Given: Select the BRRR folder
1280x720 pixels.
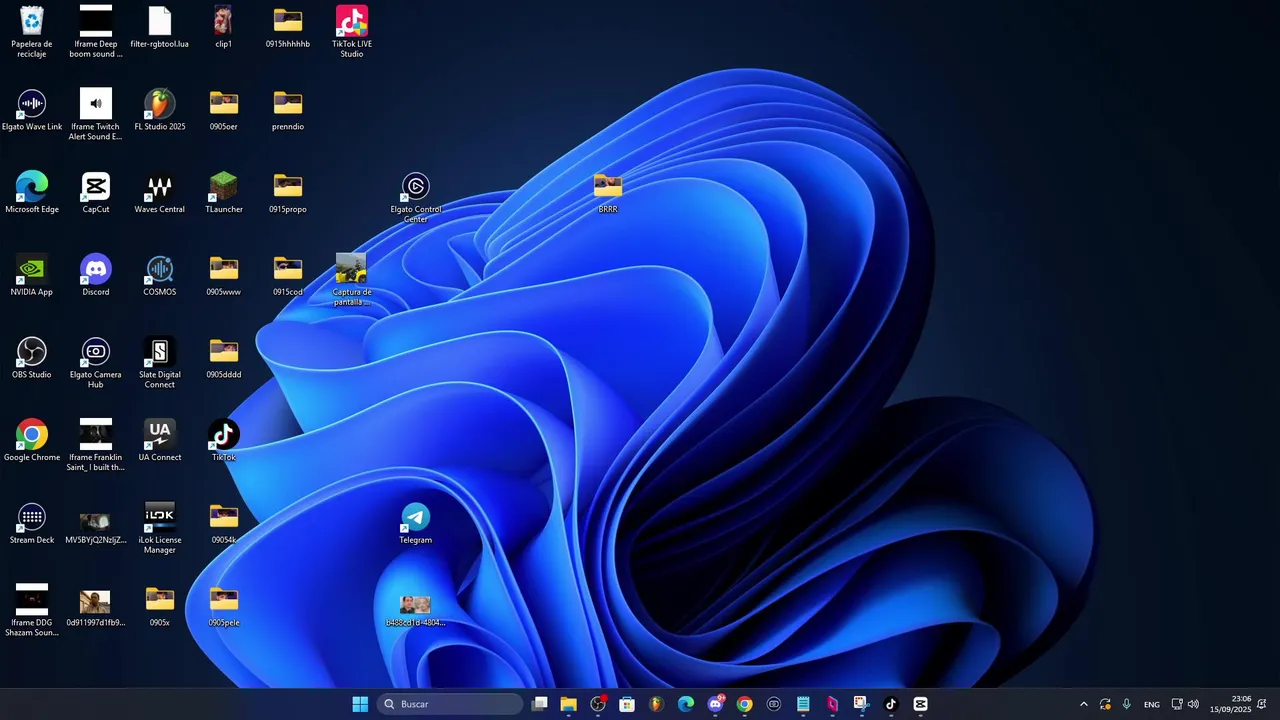Looking at the screenshot, I should click(608, 193).
